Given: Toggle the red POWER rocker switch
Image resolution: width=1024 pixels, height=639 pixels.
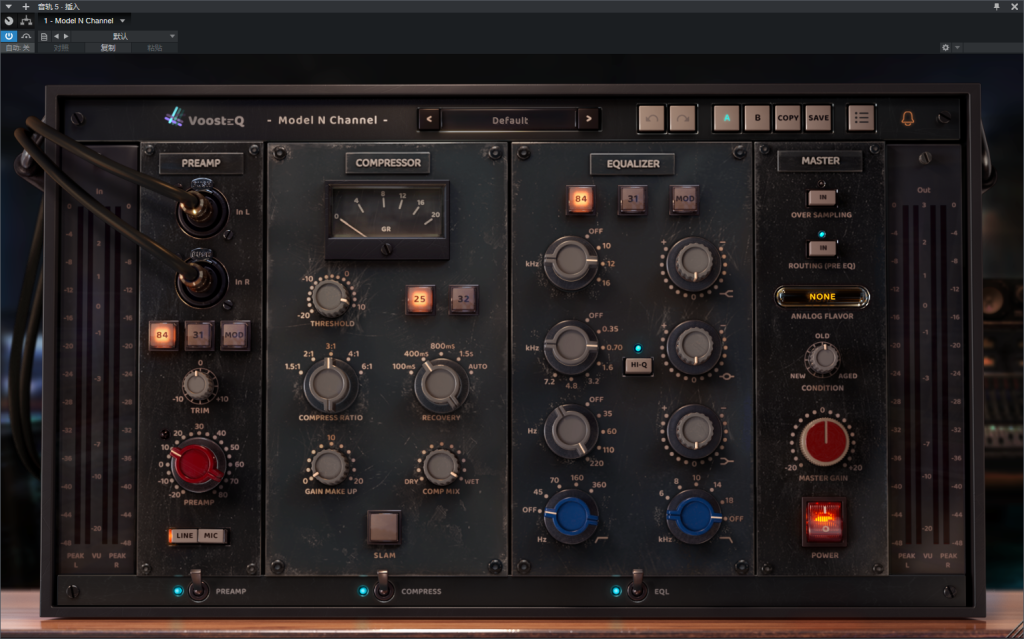Looking at the screenshot, I should (x=824, y=521).
